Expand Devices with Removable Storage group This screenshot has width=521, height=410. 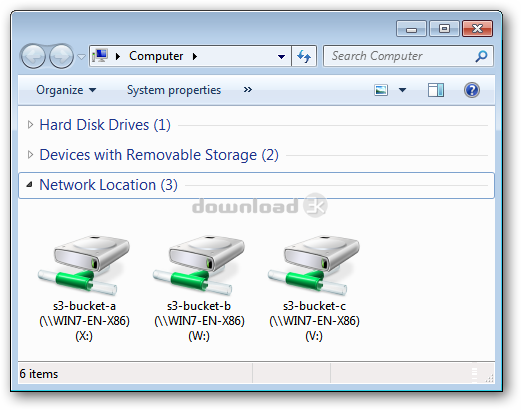30,155
